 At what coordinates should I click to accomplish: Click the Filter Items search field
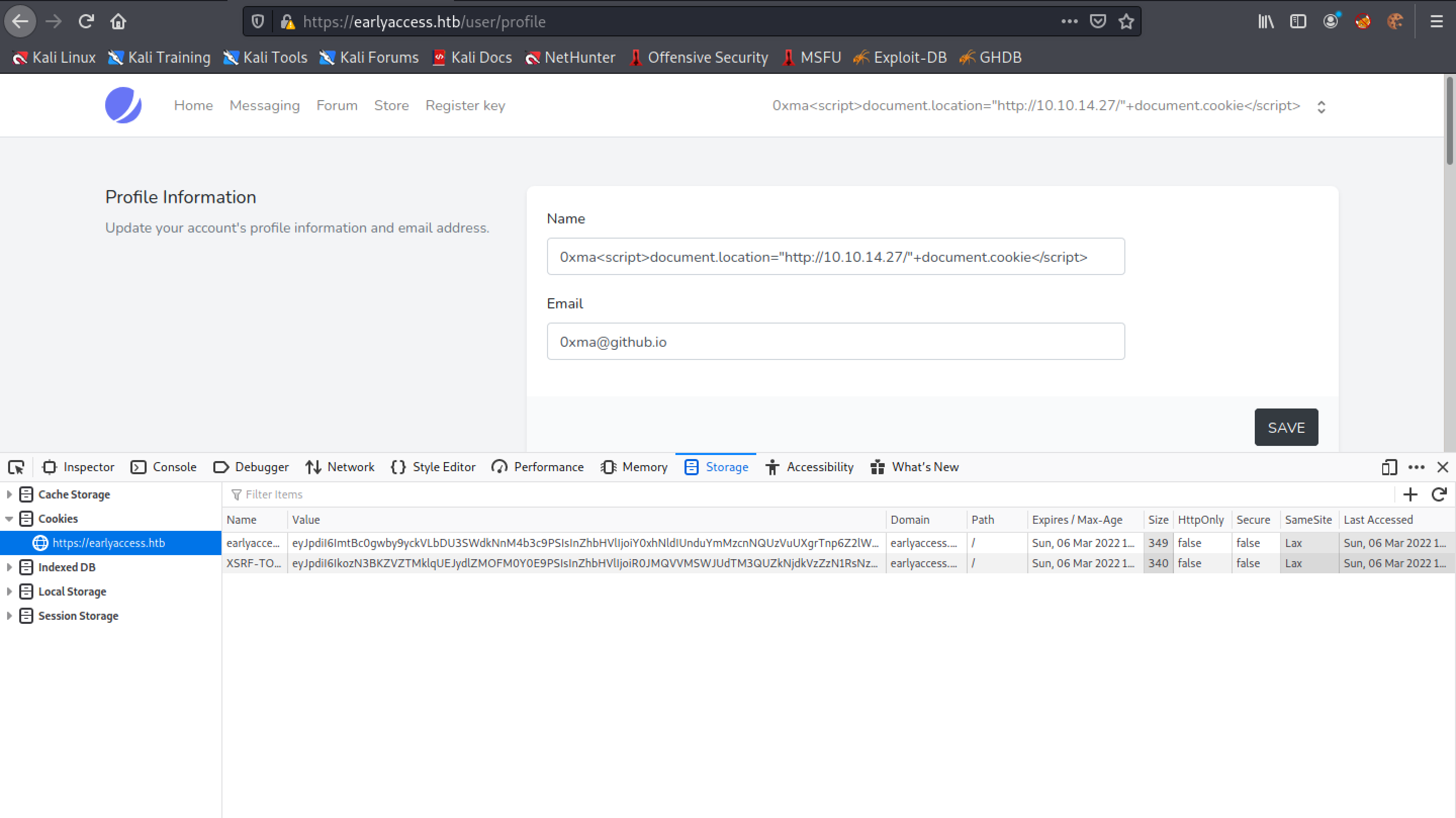click(808, 494)
